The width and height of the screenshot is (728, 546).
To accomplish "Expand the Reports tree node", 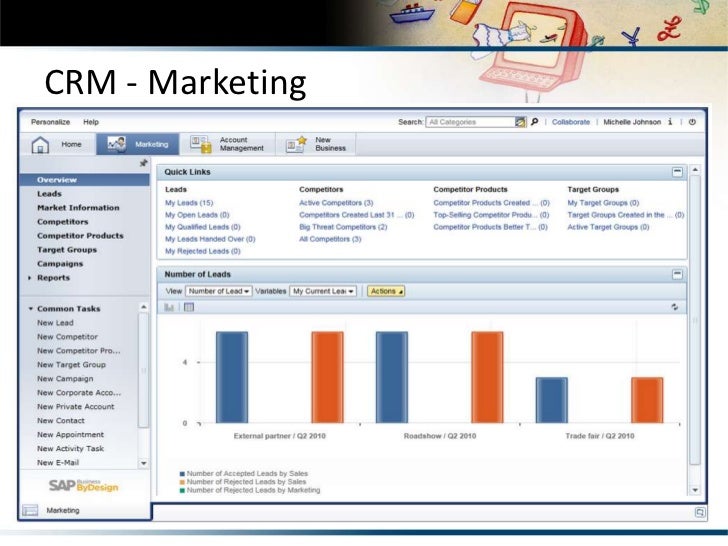I will [30, 278].
